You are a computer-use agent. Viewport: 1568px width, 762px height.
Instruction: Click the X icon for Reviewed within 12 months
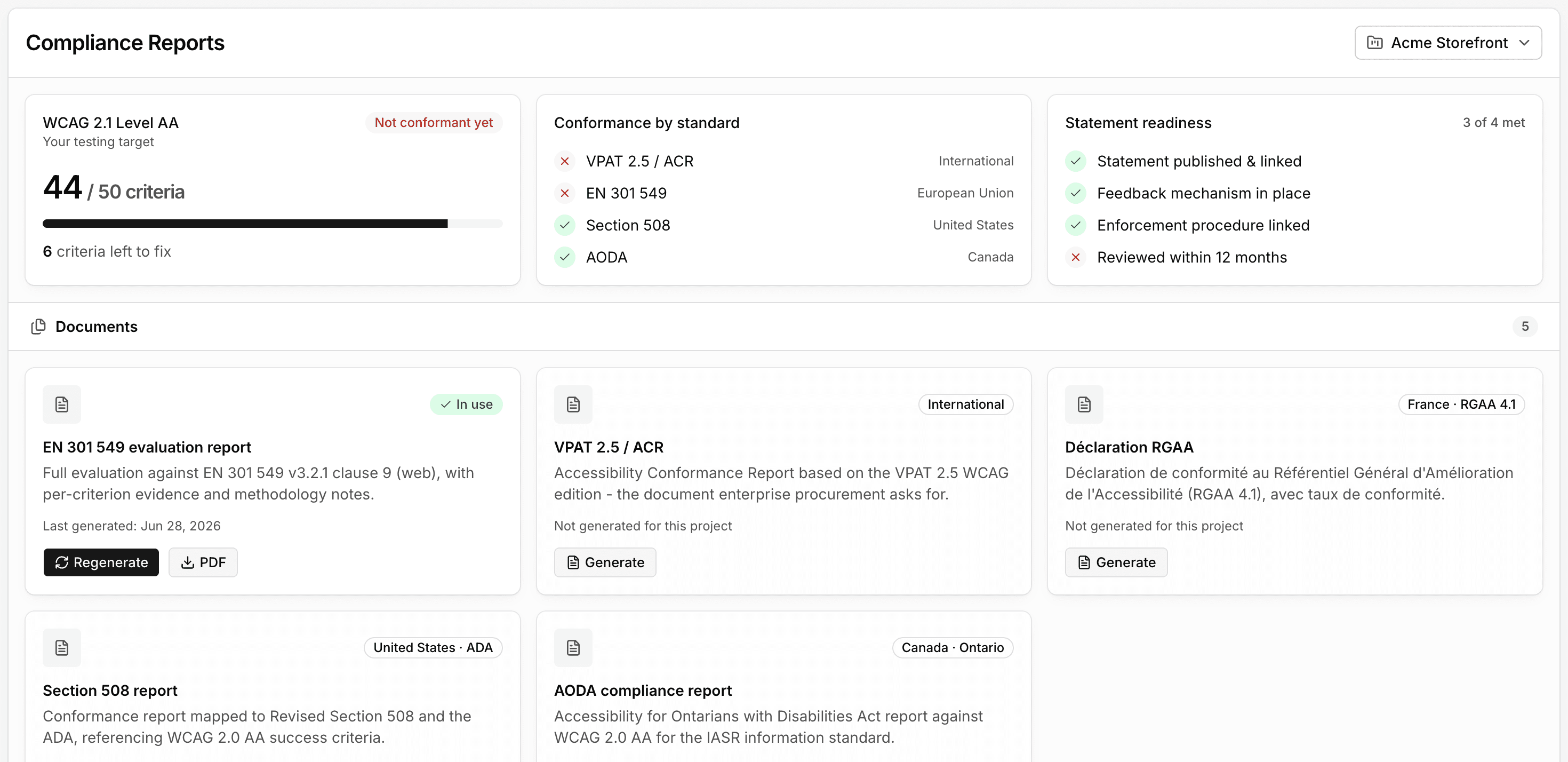[x=1076, y=257]
